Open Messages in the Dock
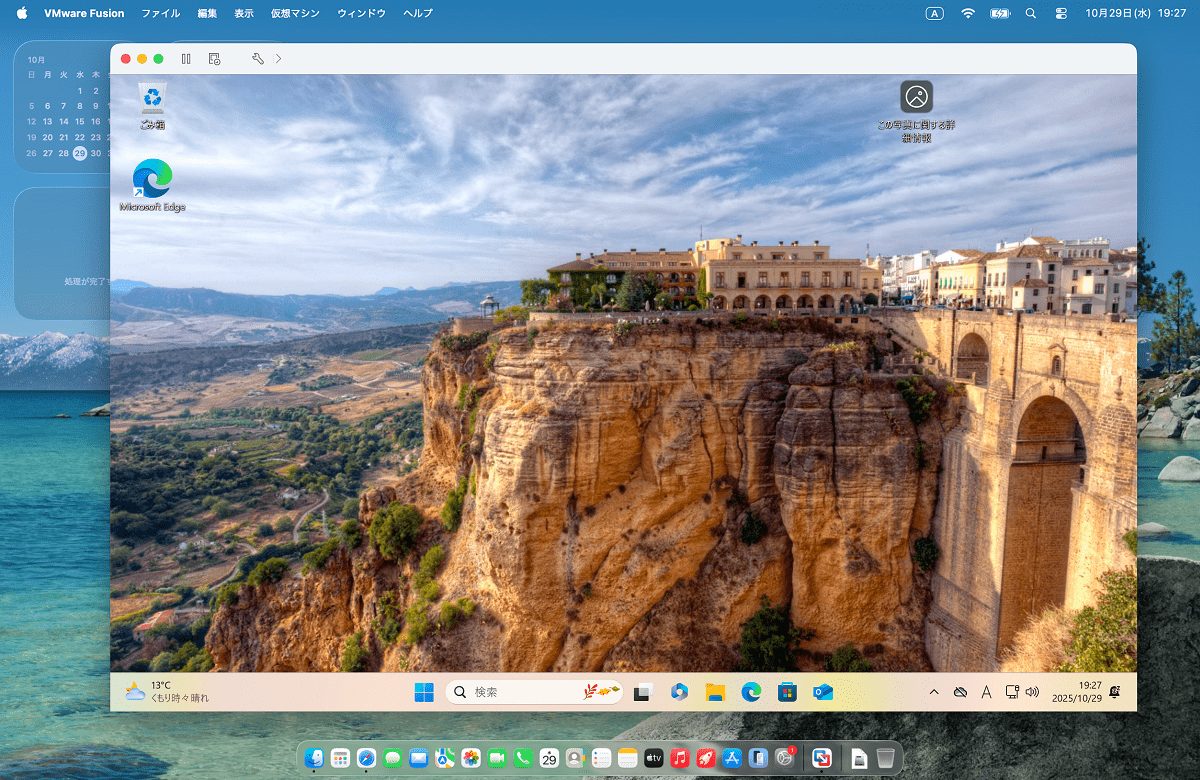Screen dimensions: 1200x780 (392, 758)
